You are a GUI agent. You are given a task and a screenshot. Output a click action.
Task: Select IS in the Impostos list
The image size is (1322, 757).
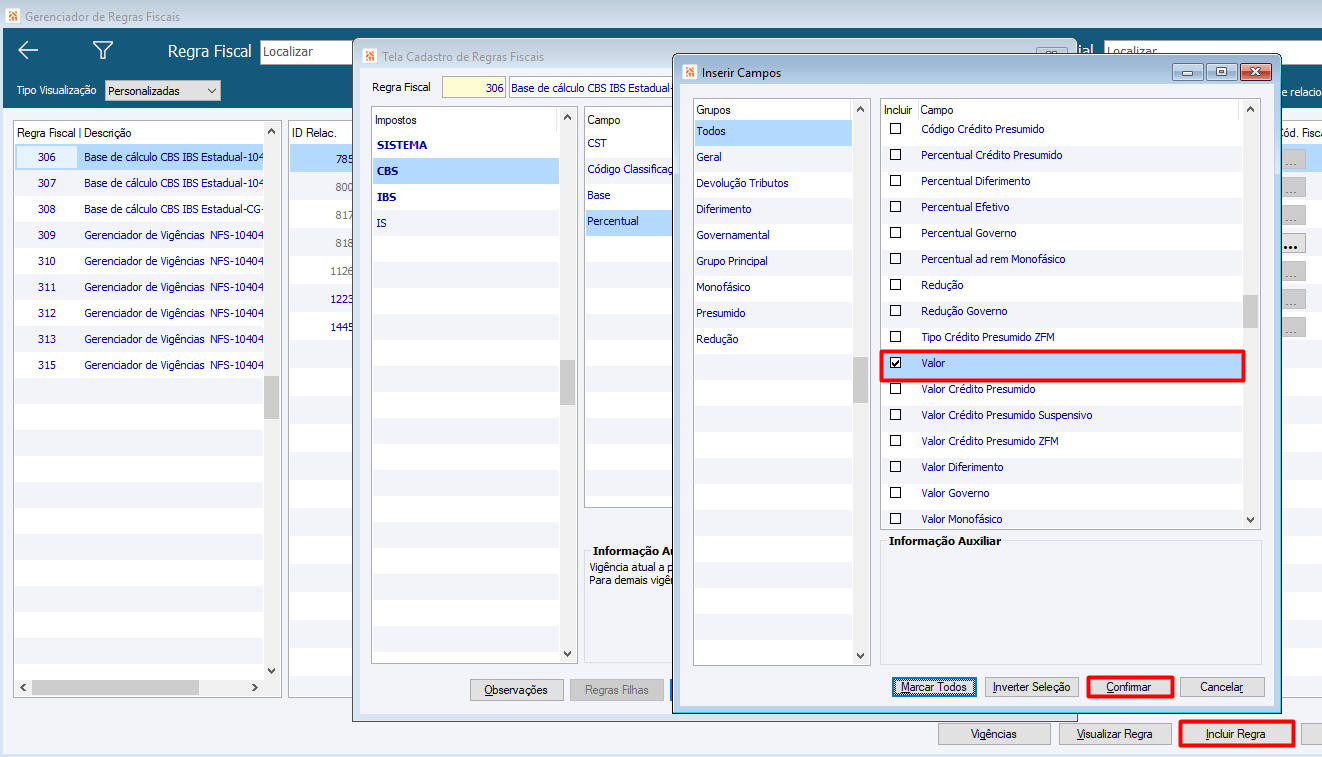click(465, 223)
